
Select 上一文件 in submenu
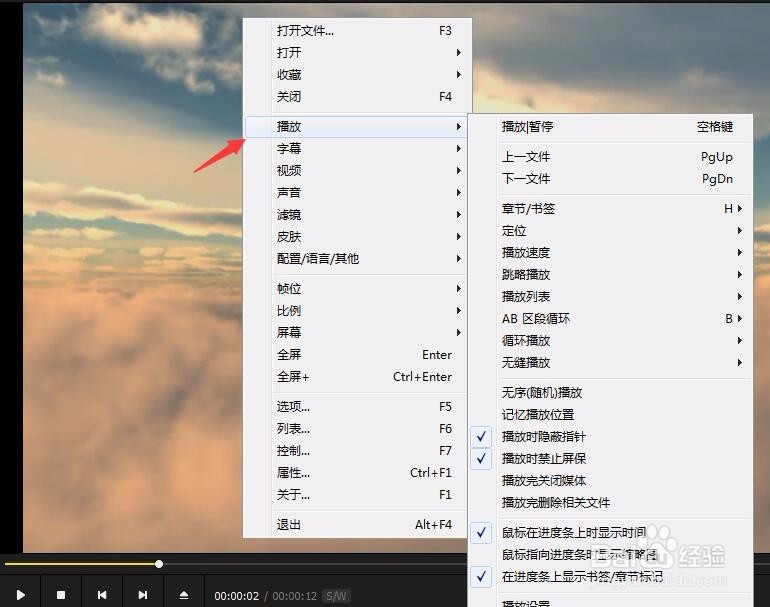(x=610, y=157)
